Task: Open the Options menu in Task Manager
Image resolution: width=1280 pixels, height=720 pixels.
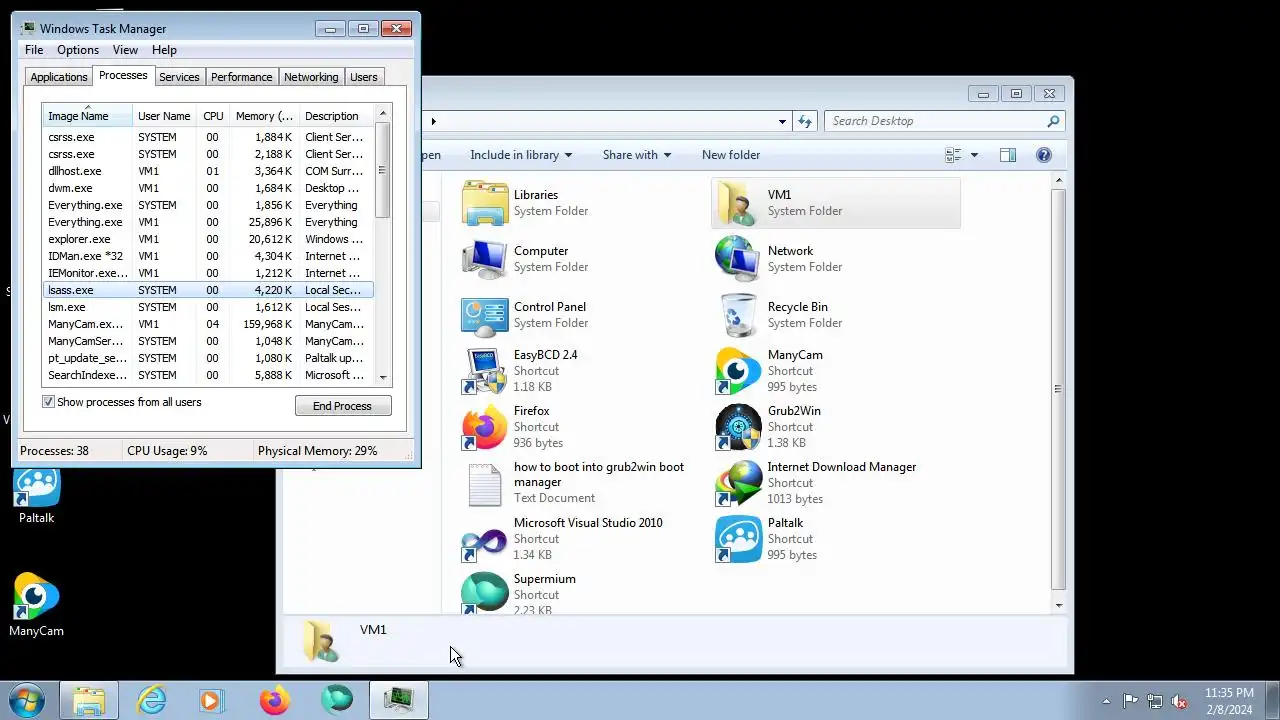Action: tap(78, 50)
